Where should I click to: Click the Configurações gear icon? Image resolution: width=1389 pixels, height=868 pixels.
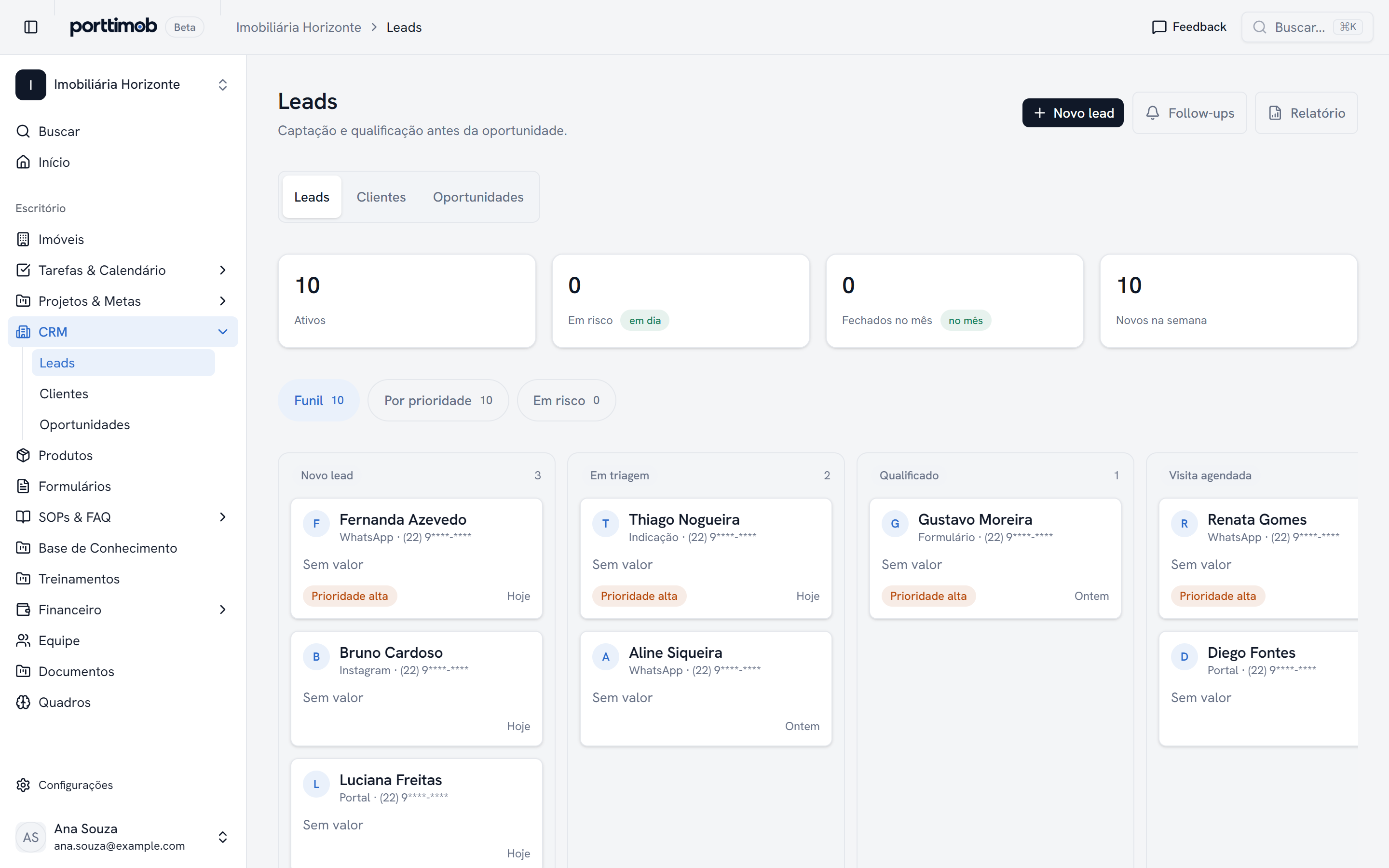click(23, 785)
